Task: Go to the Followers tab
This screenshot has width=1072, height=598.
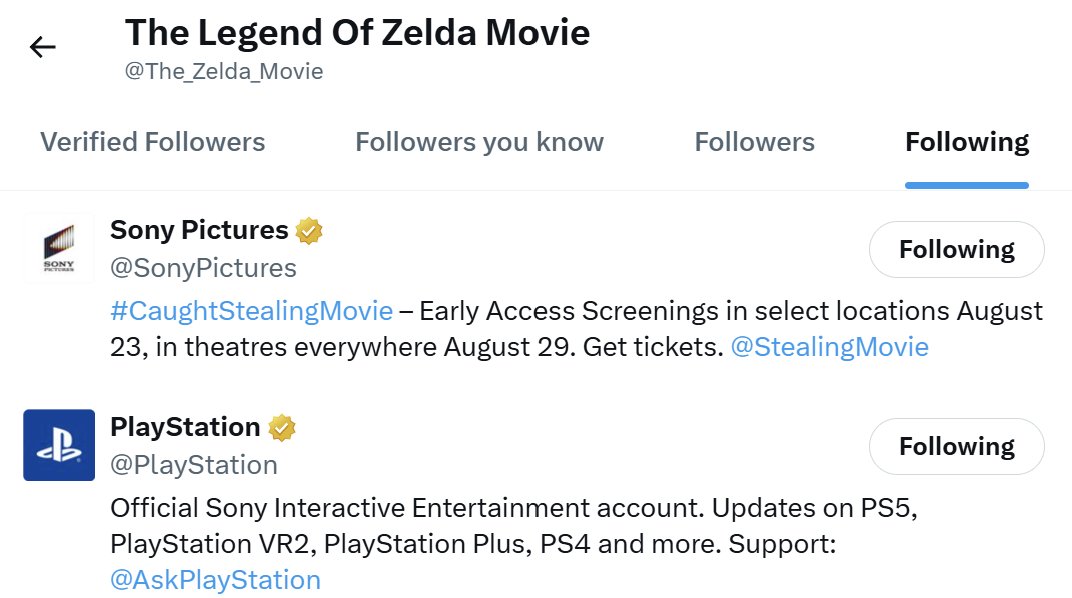Action: click(x=754, y=142)
